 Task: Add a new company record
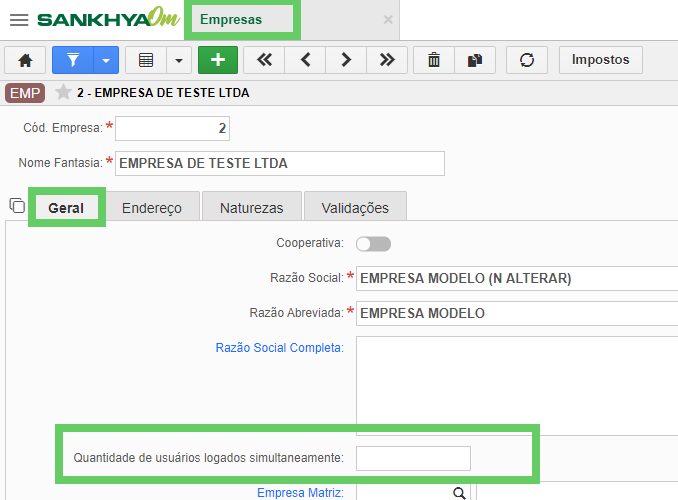218,60
